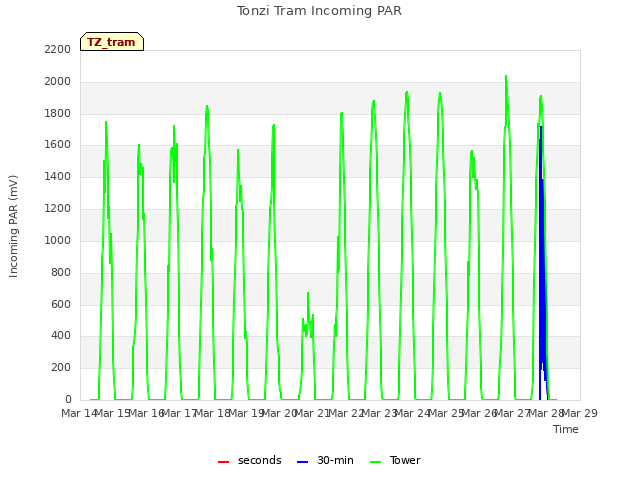
Task: Click the green Tower legend swatch
Action: pos(375,462)
